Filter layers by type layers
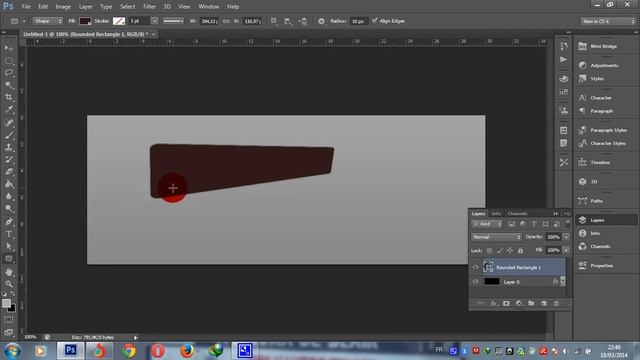The height and width of the screenshot is (360, 640). tap(534, 224)
